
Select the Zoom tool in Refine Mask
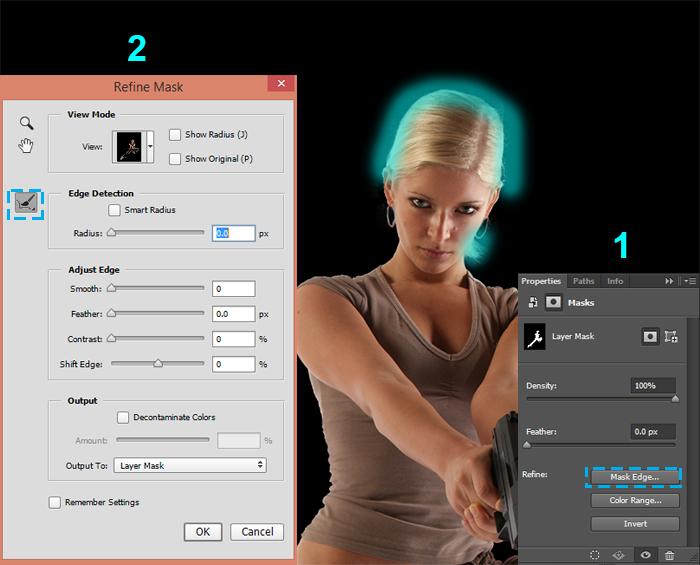click(26, 123)
